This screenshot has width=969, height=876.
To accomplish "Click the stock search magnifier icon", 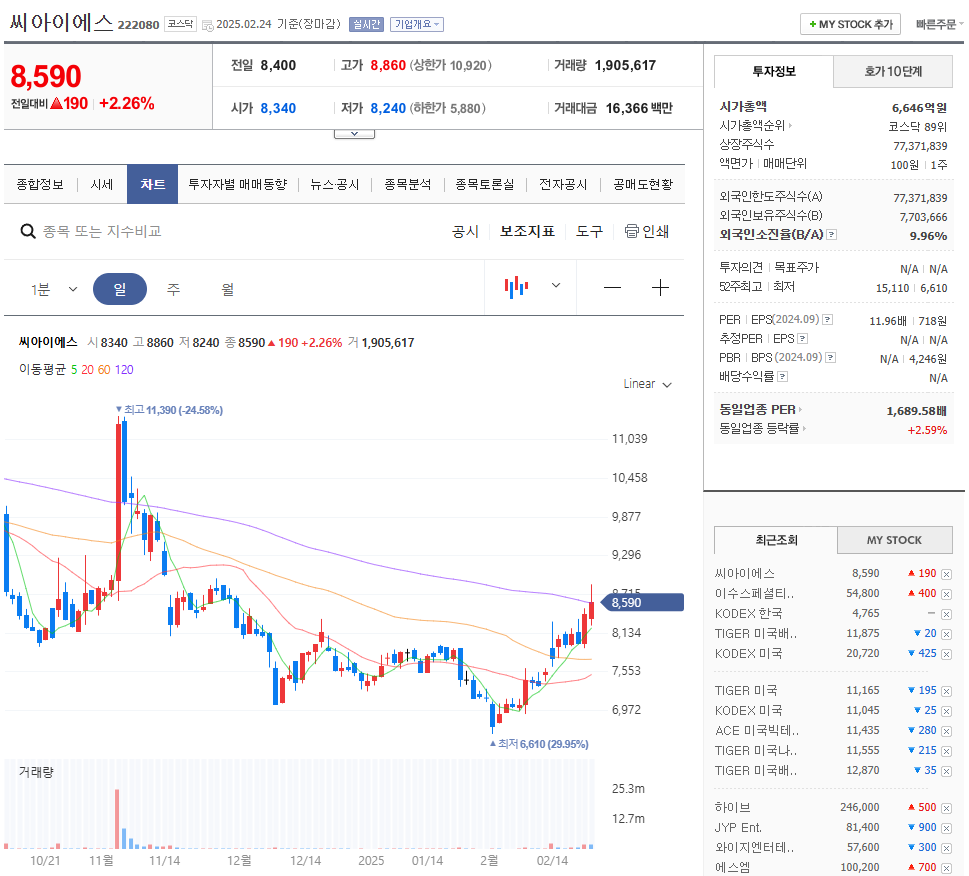I will click(x=28, y=231).
